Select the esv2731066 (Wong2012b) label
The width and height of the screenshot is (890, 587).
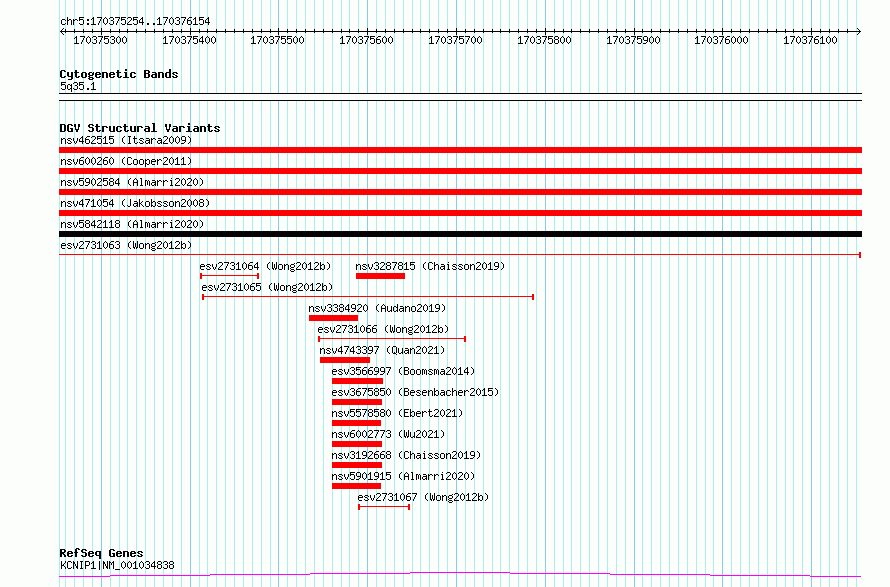pos(383,329)
